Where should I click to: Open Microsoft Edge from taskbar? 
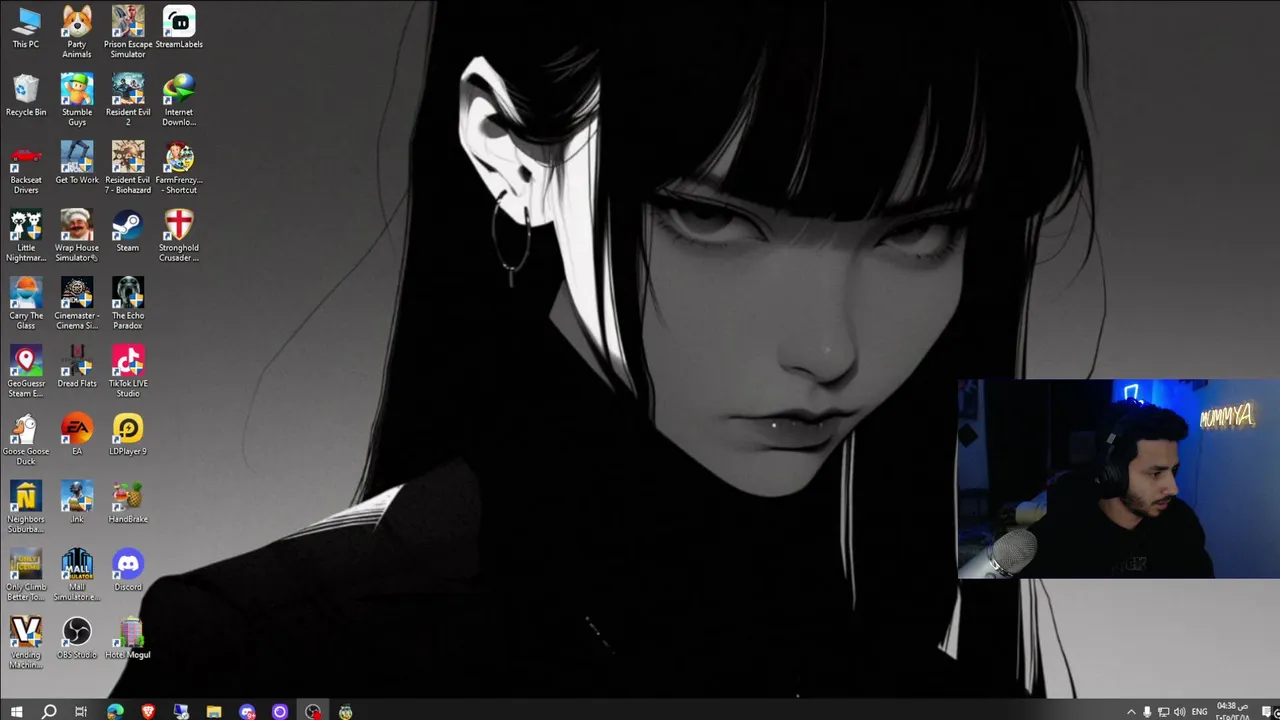click(x=115, y=712)
